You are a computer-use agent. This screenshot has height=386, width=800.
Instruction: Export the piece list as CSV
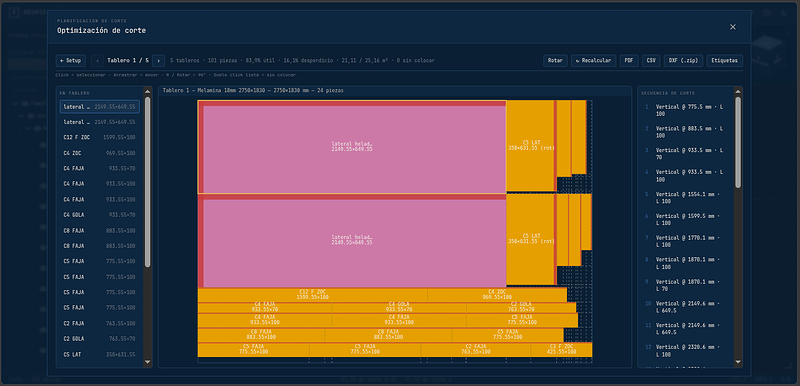[651, 61]
